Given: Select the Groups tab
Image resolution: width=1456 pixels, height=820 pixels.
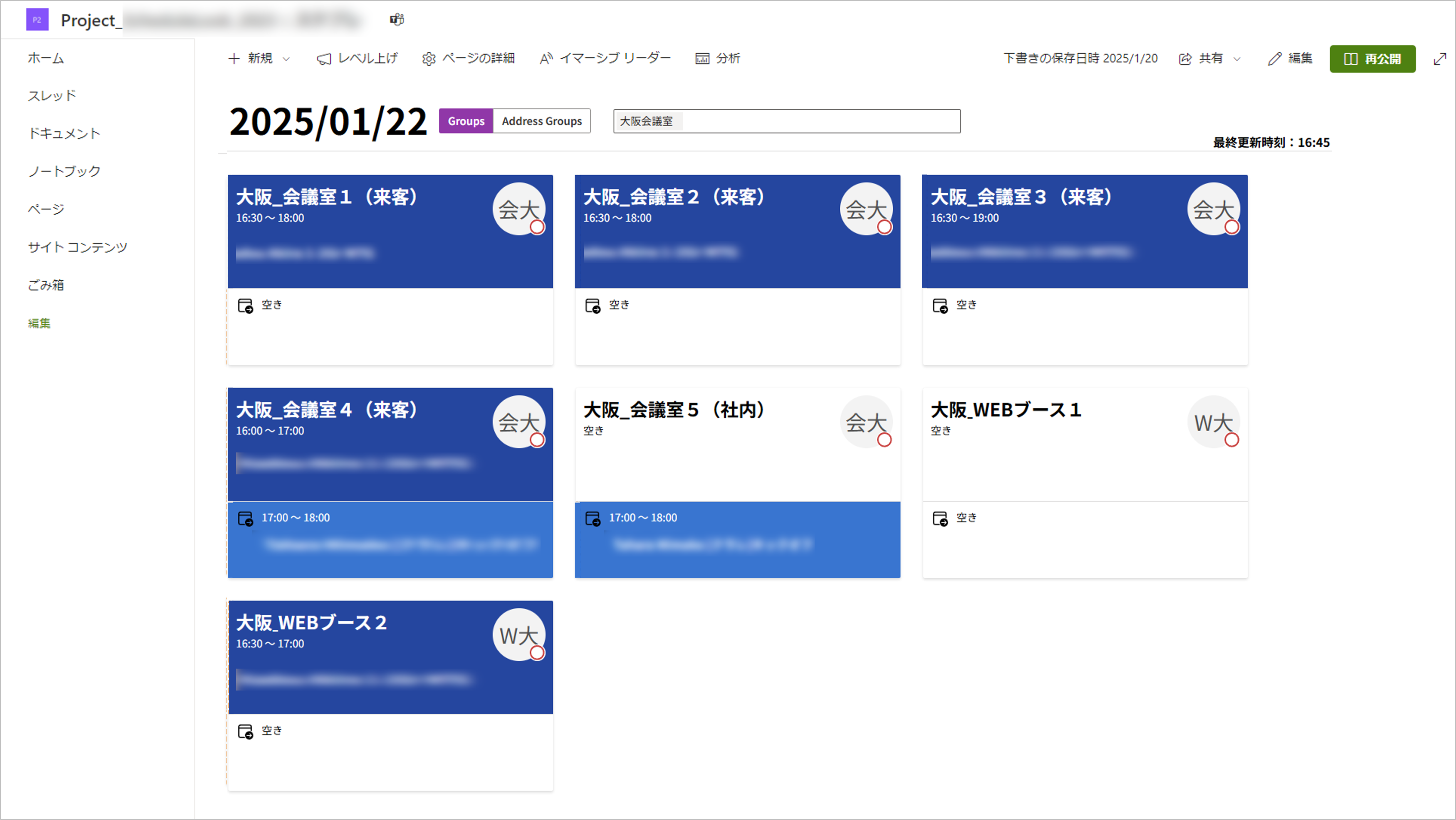Looking at the screenshot, I should (x=466, y=121).
